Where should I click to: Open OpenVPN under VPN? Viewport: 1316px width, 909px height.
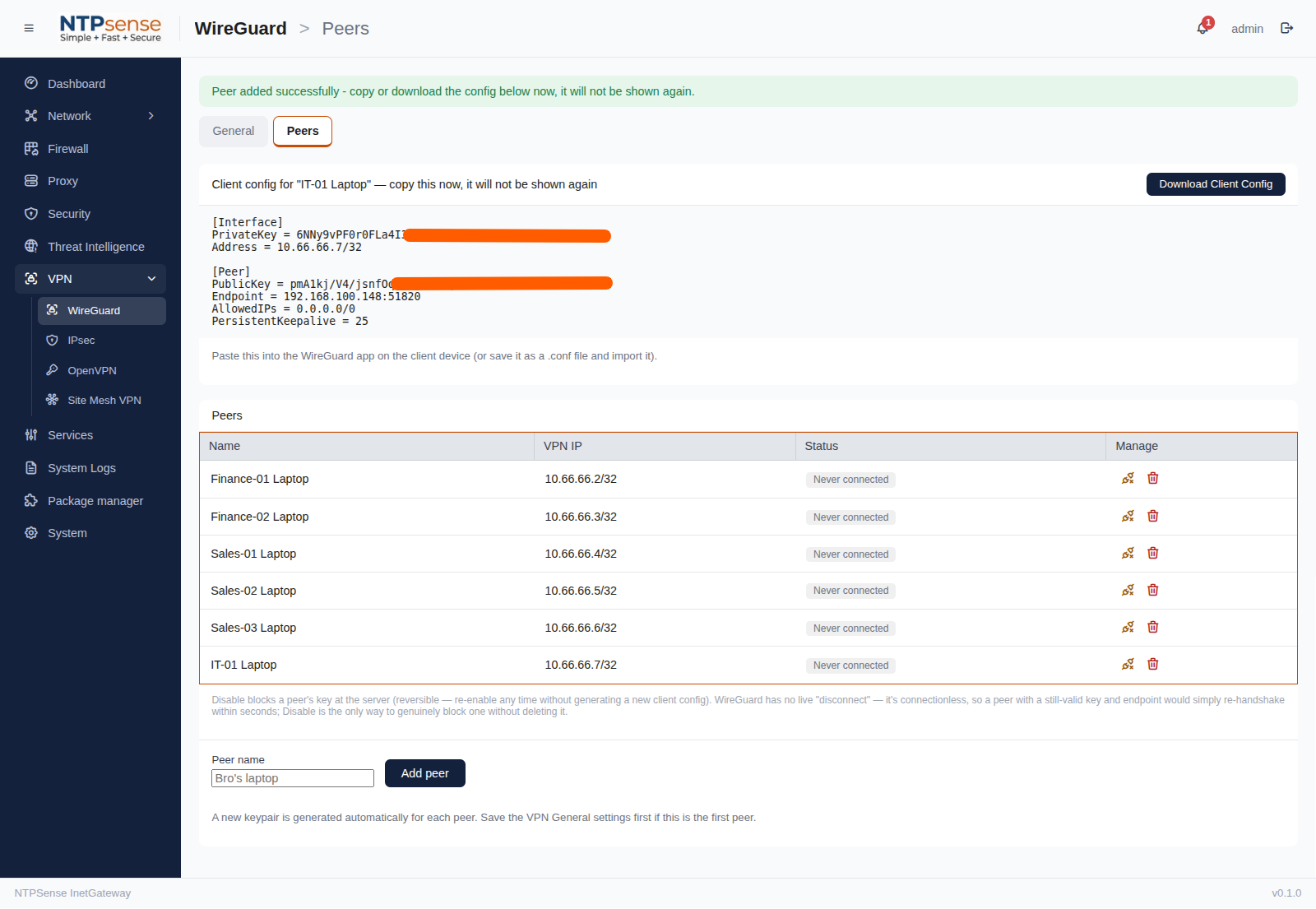(x=102, y=371)
